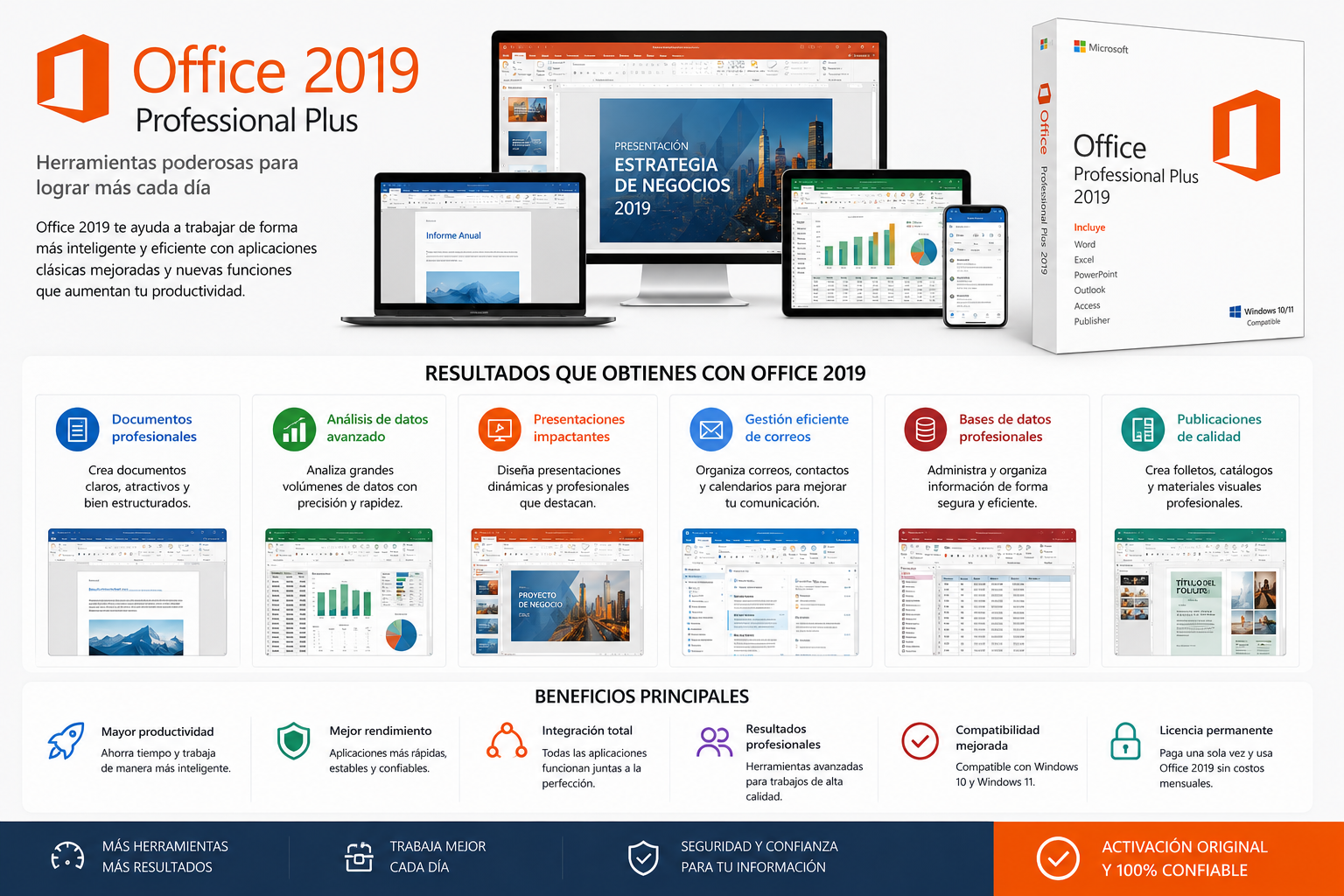
Task: Click the Mejor rendimiento benefit title
Action: [381, 731]
